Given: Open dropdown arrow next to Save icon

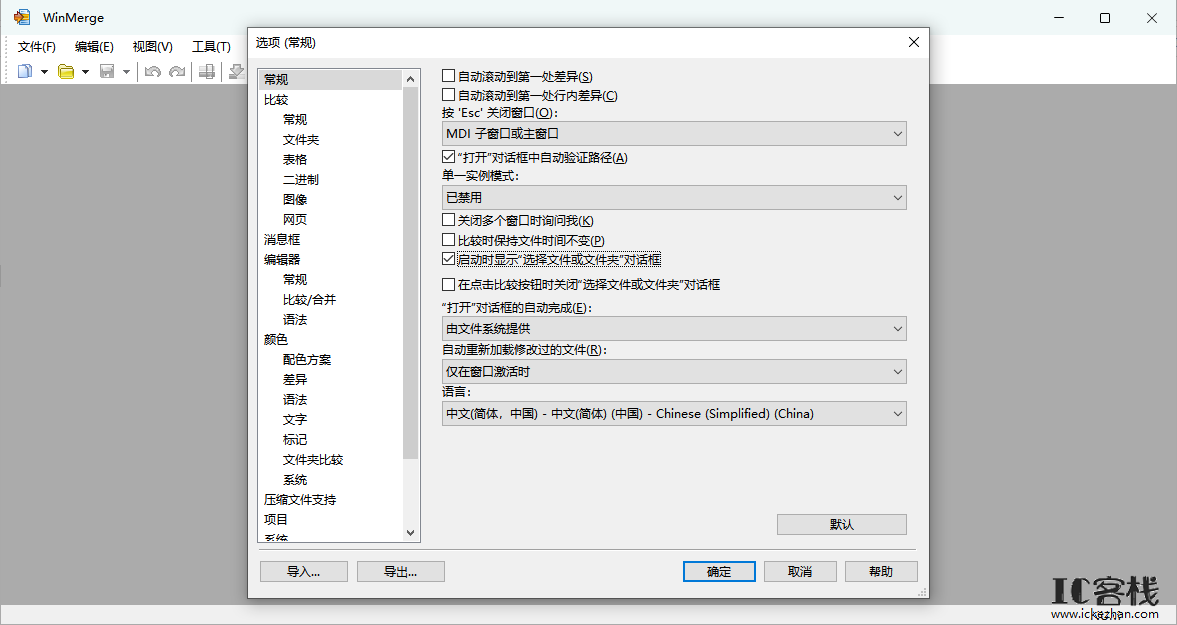Looking at the screenshot, I should 126,72.
